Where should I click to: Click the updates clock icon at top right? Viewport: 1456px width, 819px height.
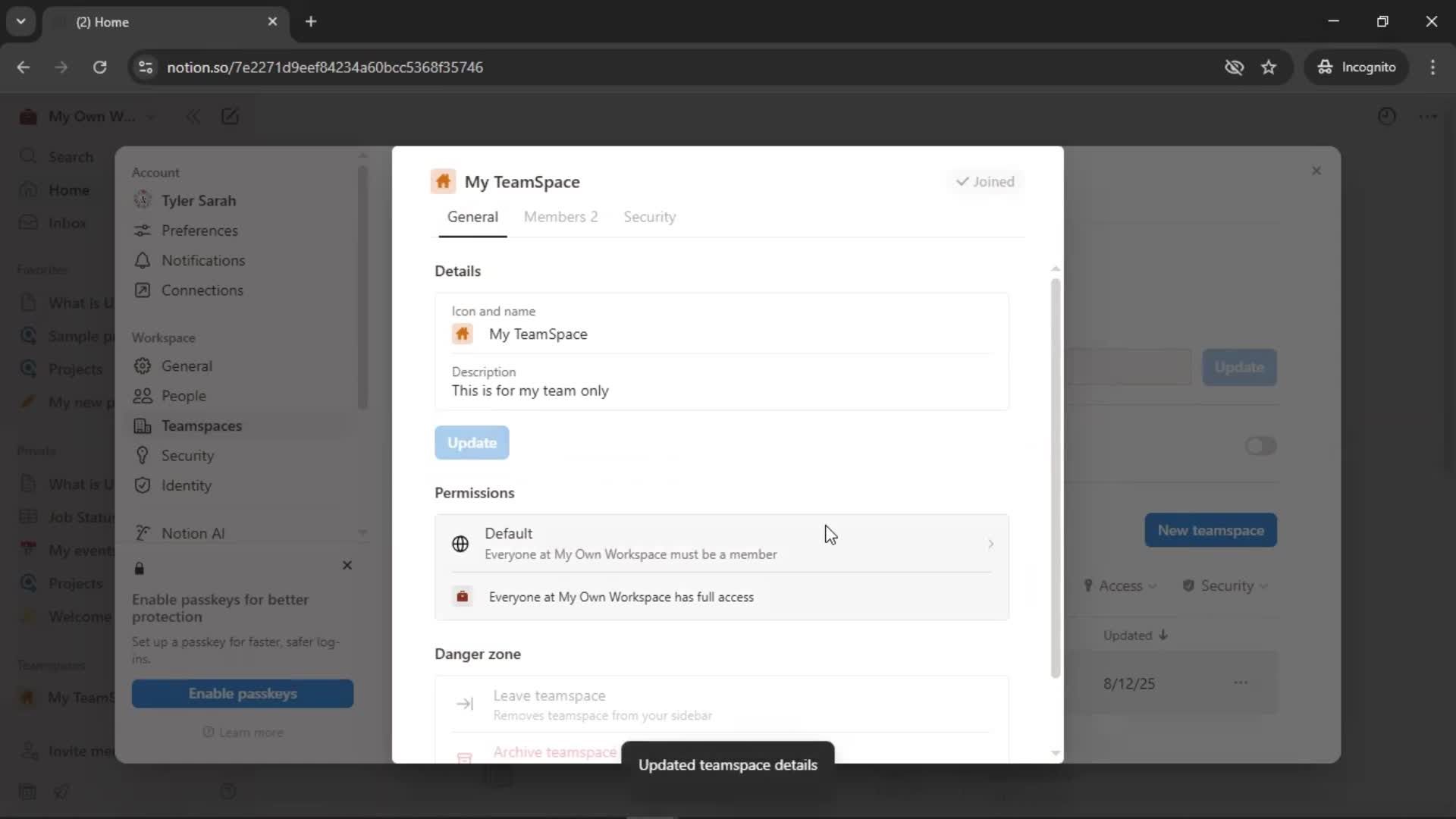[1387, 117]
